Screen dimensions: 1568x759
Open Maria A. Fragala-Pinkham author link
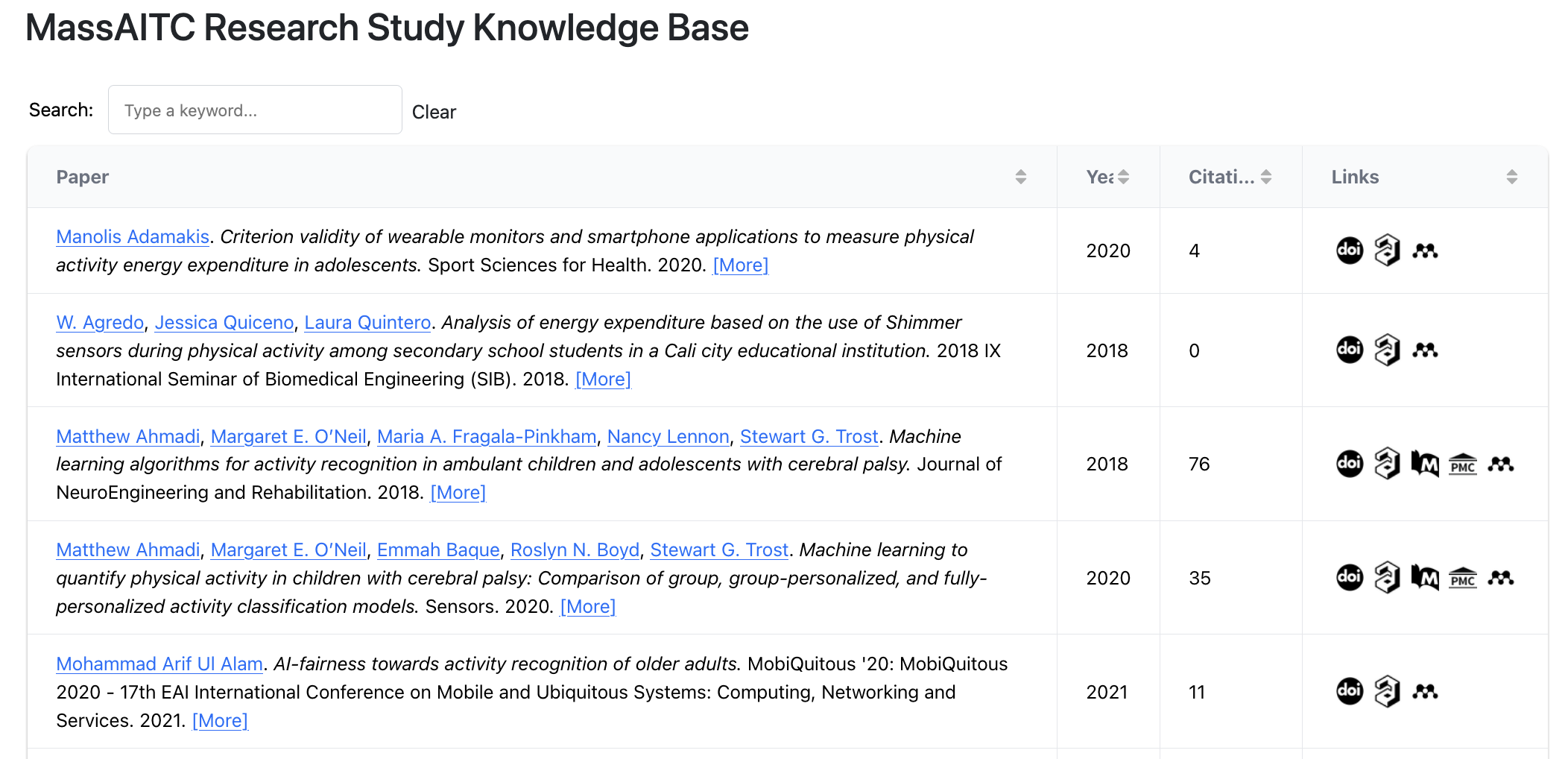(x=487, y=436)
